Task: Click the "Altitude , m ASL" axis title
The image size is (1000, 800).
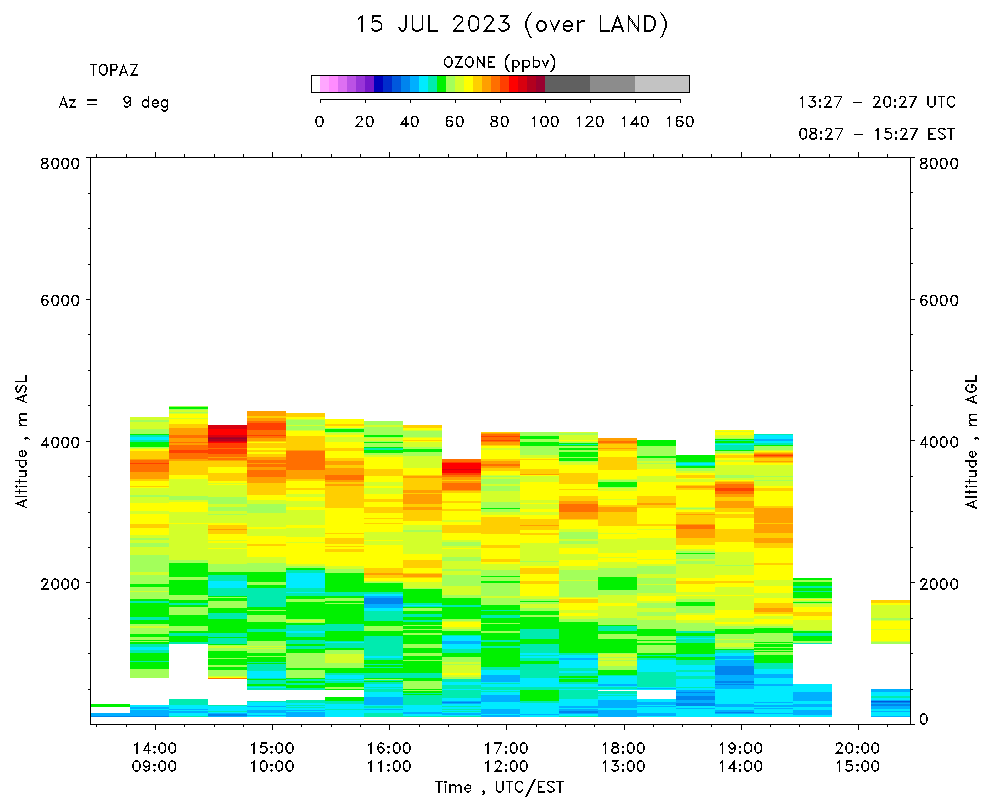Action: [22, 441]
